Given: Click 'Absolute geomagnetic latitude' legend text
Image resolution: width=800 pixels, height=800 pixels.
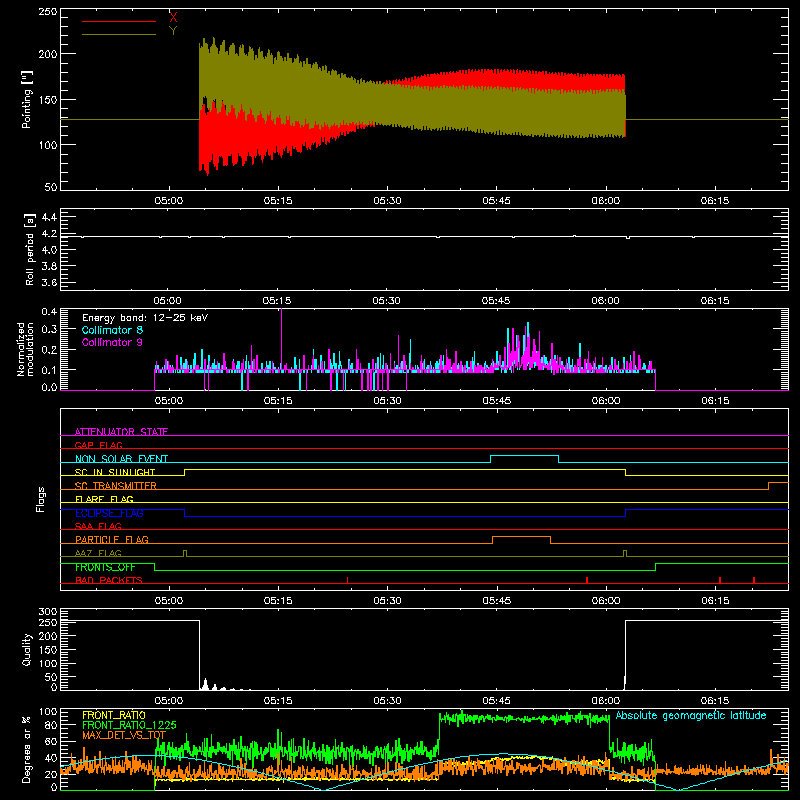Looking at the screenshot, I should tap(691, 715).
